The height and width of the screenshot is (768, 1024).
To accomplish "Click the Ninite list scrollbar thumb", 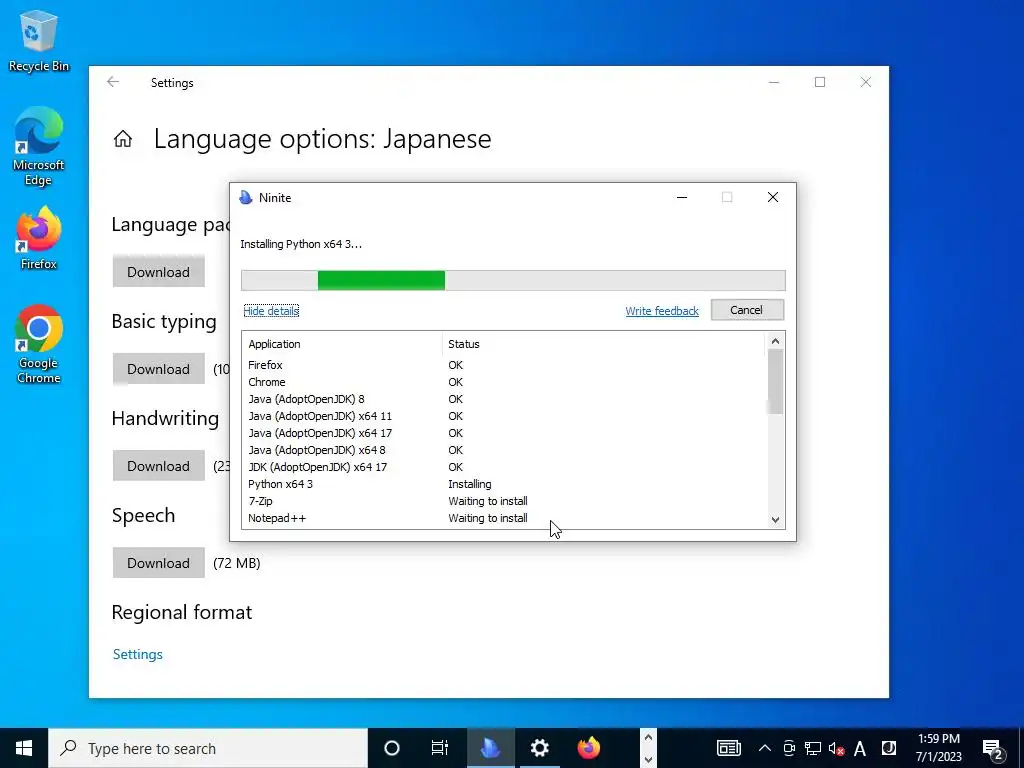I will (775, 381).
